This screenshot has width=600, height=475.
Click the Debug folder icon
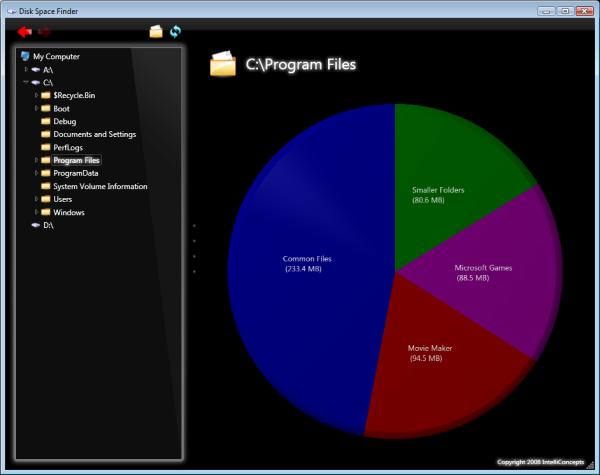[x=46, y=122]
